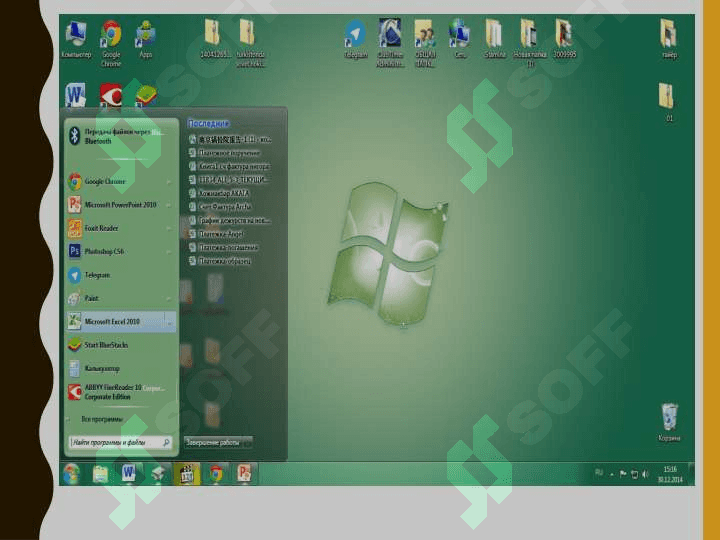Screen dimensions: 720x540
Task: Expand PowerPoint 2010 jump list arrow
Action: point(169,205)
